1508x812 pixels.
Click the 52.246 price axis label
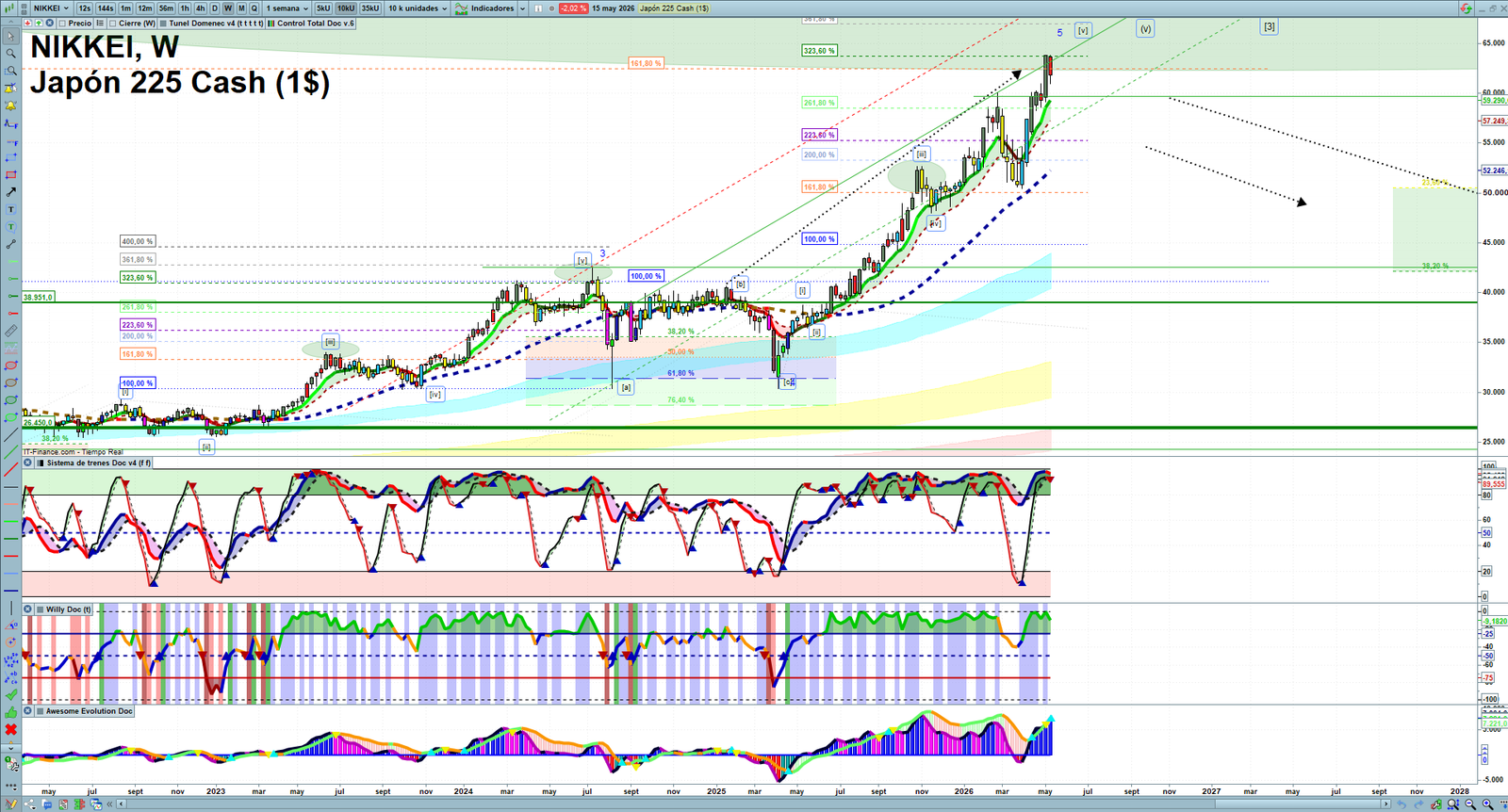pyautogui.click(x=1493, y=171)
